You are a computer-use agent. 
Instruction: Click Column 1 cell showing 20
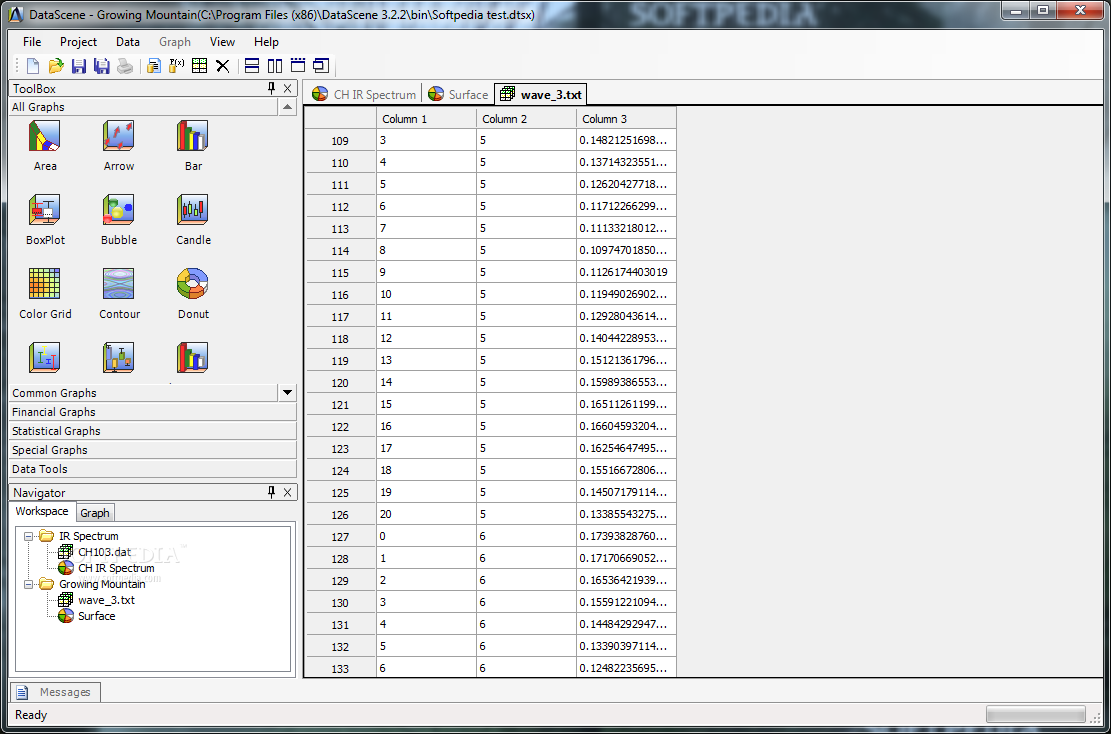pyautogui.click(x=426, y=514)
